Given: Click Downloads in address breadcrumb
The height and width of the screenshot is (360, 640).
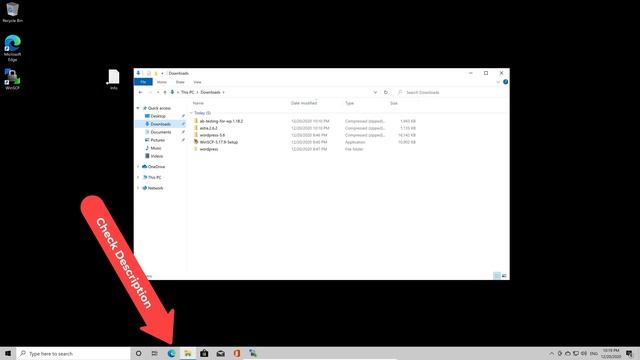Looking at the screenshot, I should pyautogui.click(x=211, y=92).
